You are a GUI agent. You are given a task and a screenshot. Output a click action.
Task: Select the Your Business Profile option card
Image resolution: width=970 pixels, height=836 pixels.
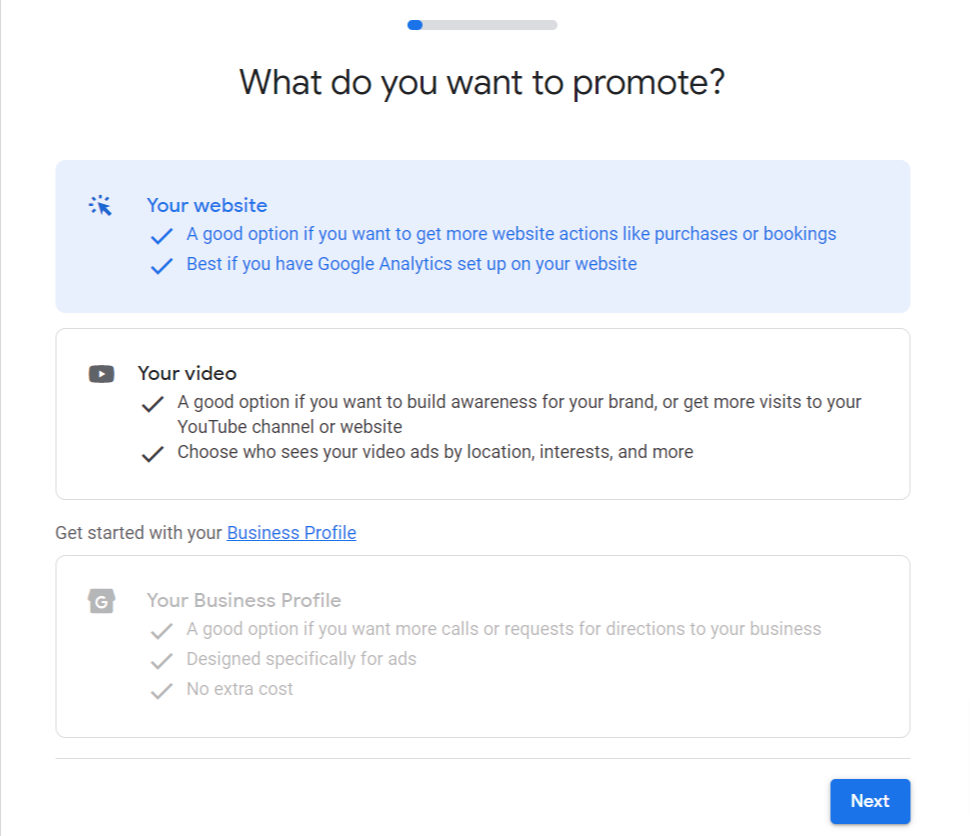[483, 646]
